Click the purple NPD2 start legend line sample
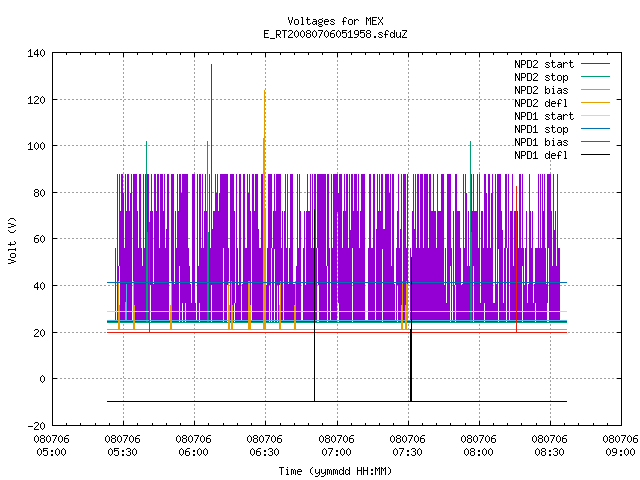Screen dimensions: 640x480 [595, 64]
